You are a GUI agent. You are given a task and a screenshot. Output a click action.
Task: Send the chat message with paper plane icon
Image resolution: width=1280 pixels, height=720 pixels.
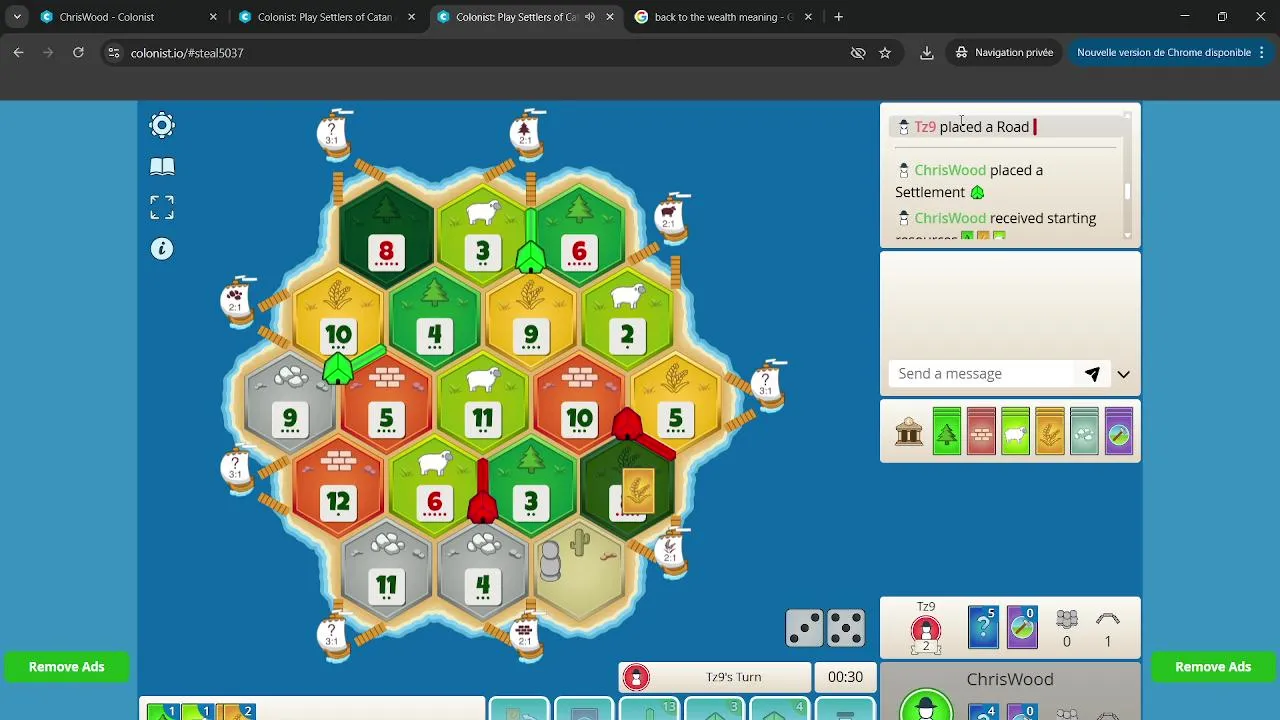[x=1092, y=374]
